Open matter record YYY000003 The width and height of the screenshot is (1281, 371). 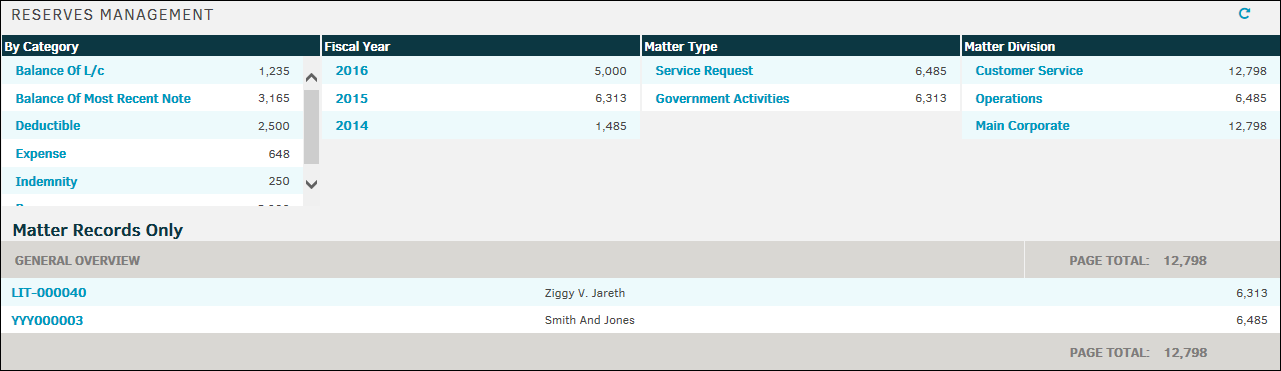tap(47, 321)
